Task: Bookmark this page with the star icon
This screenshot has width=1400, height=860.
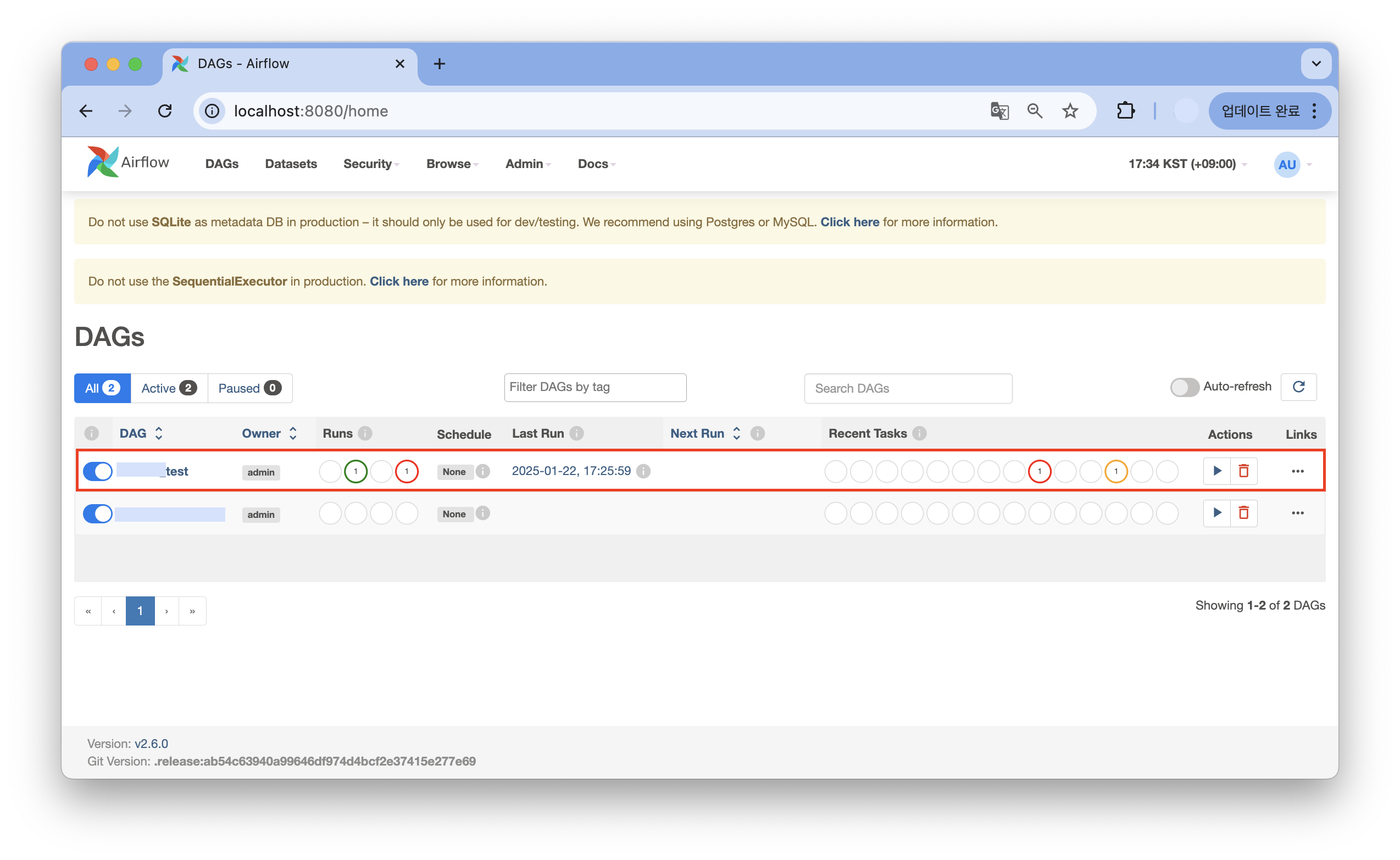Action: coord(1070,111)
